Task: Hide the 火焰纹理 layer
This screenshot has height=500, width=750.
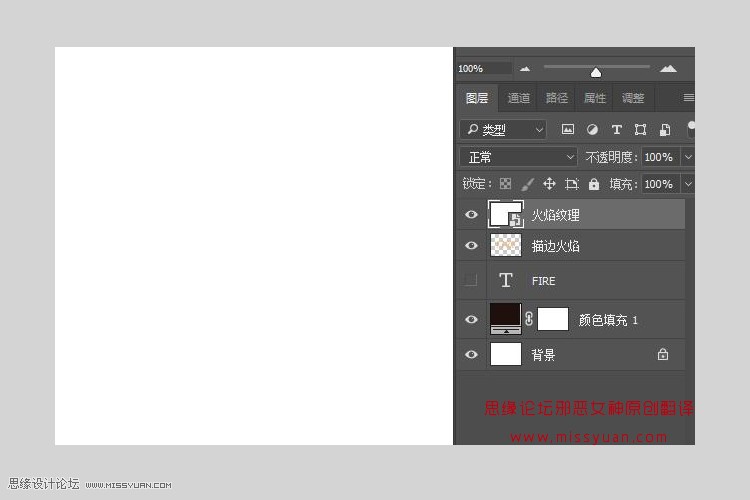Action: [x=471, y=214]
